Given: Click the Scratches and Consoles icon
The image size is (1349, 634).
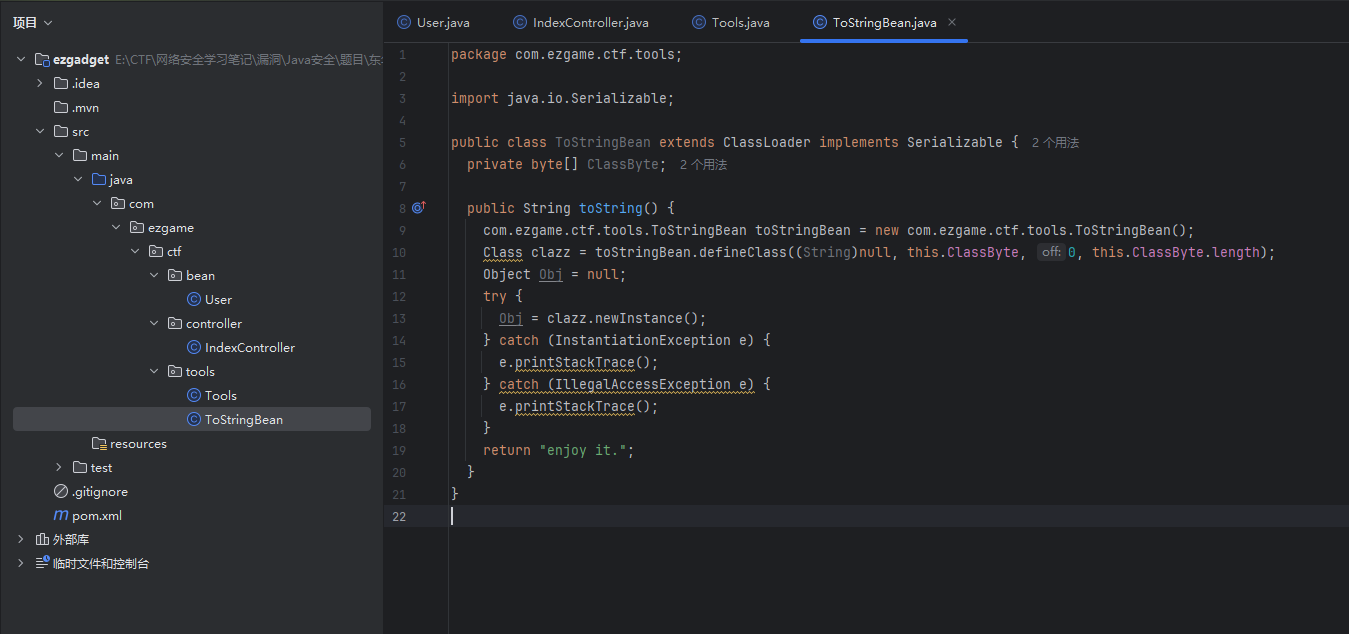Looking at the screenshot, I should 42,564.
